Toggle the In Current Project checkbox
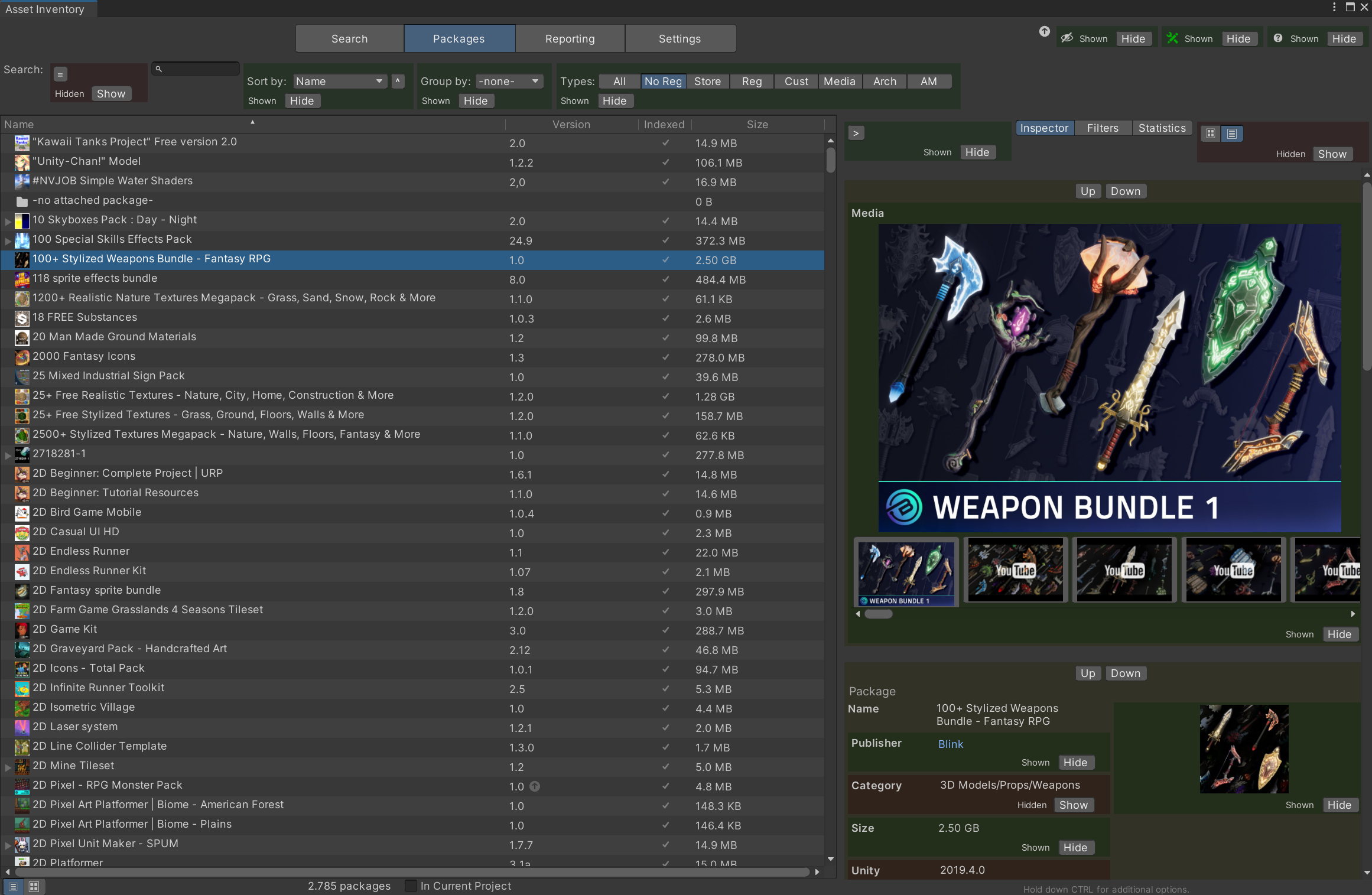This screenshot has height=895, width=1372. click(411, 886)
